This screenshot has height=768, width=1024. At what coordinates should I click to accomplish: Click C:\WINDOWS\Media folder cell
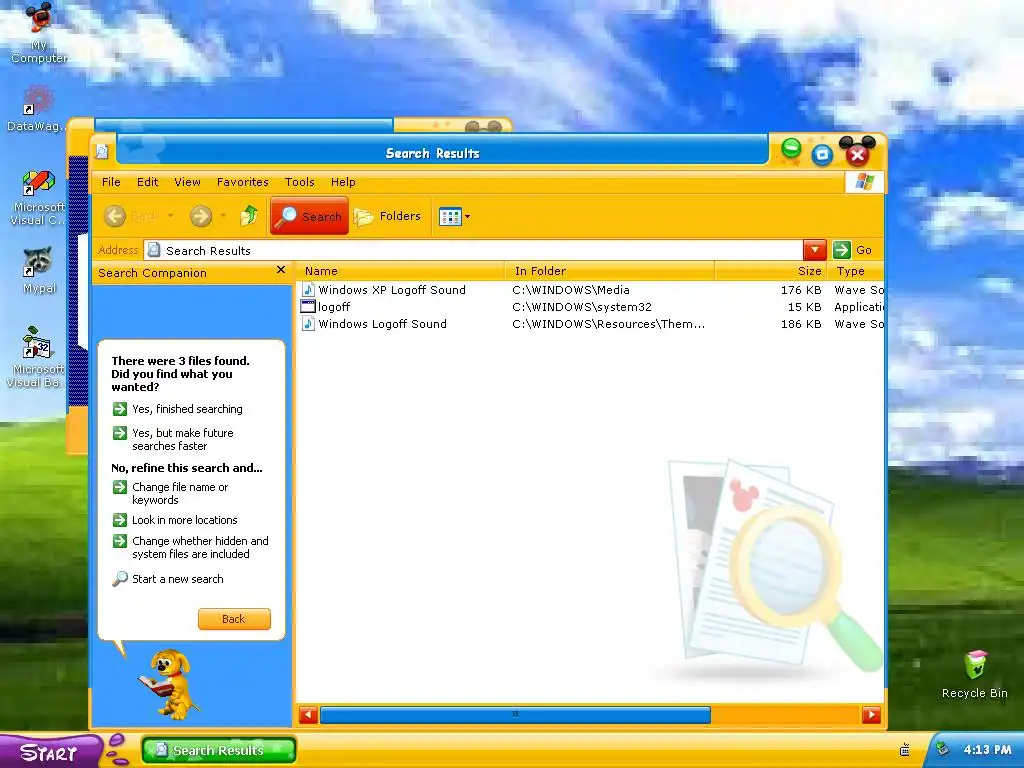click(x=571, y=290)
